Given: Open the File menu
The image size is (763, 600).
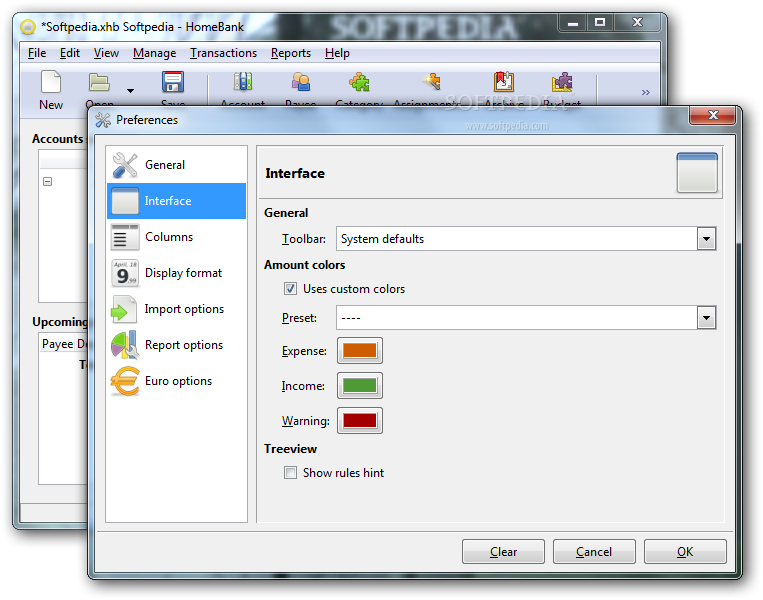Looking at the screenshot, I should (x=37, y=53).
